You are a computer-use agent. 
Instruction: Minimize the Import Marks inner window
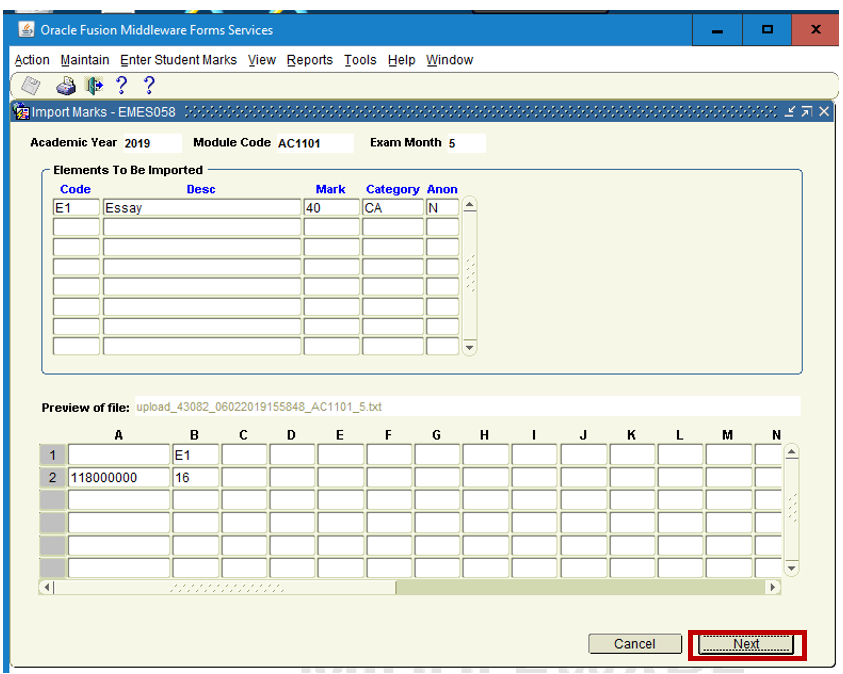[790, 112]
